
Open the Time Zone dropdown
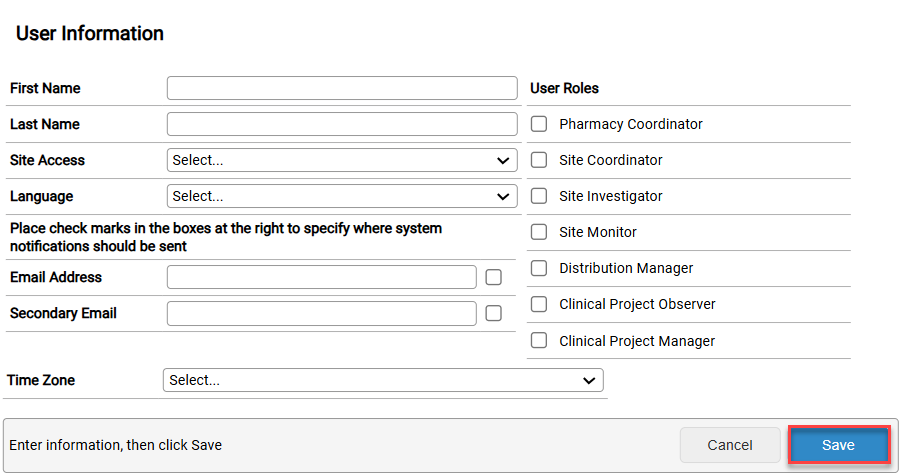coord(382,380)
